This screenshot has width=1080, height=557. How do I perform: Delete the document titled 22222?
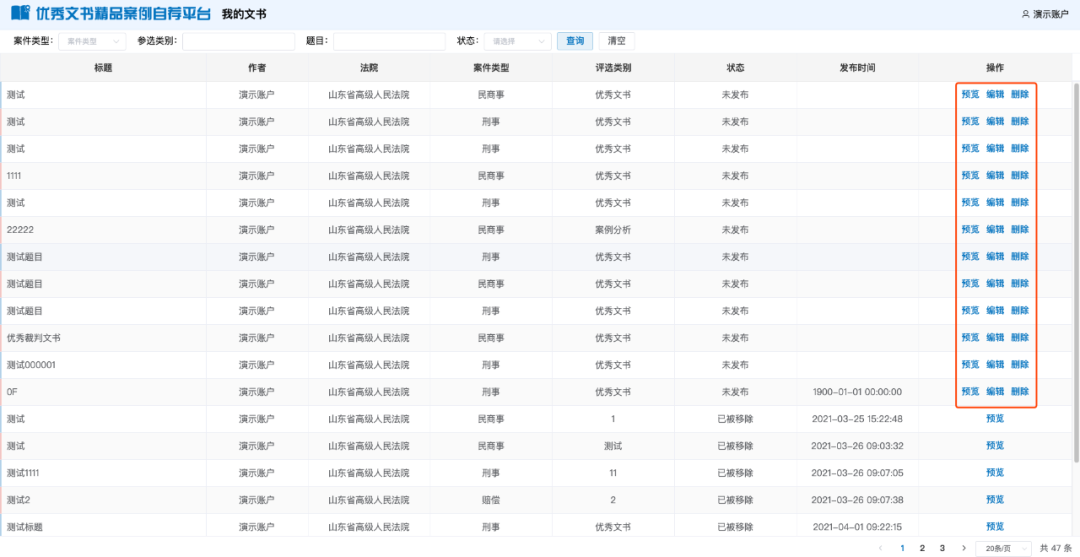coord(1019,229)
